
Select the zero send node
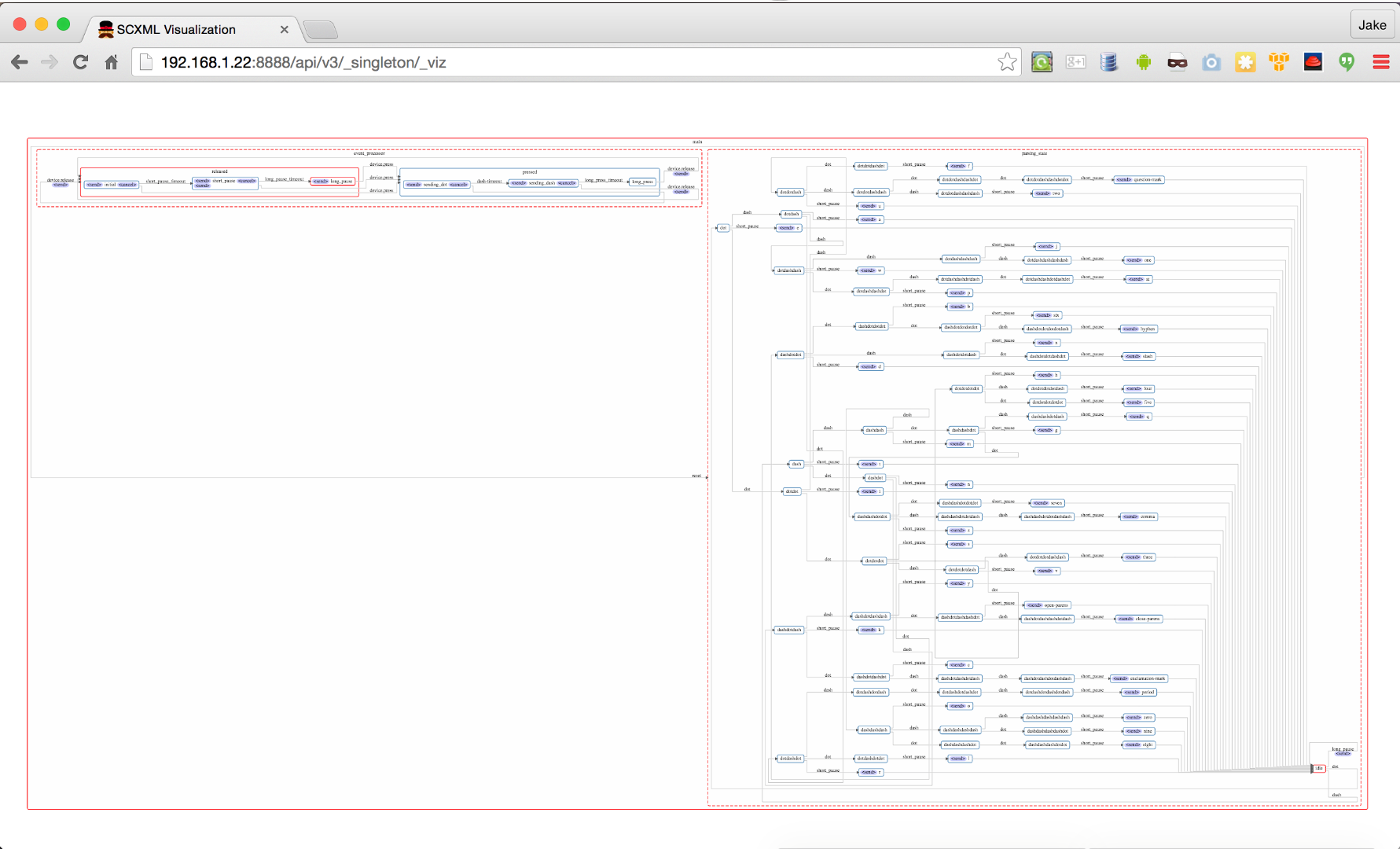[1139, 717]
